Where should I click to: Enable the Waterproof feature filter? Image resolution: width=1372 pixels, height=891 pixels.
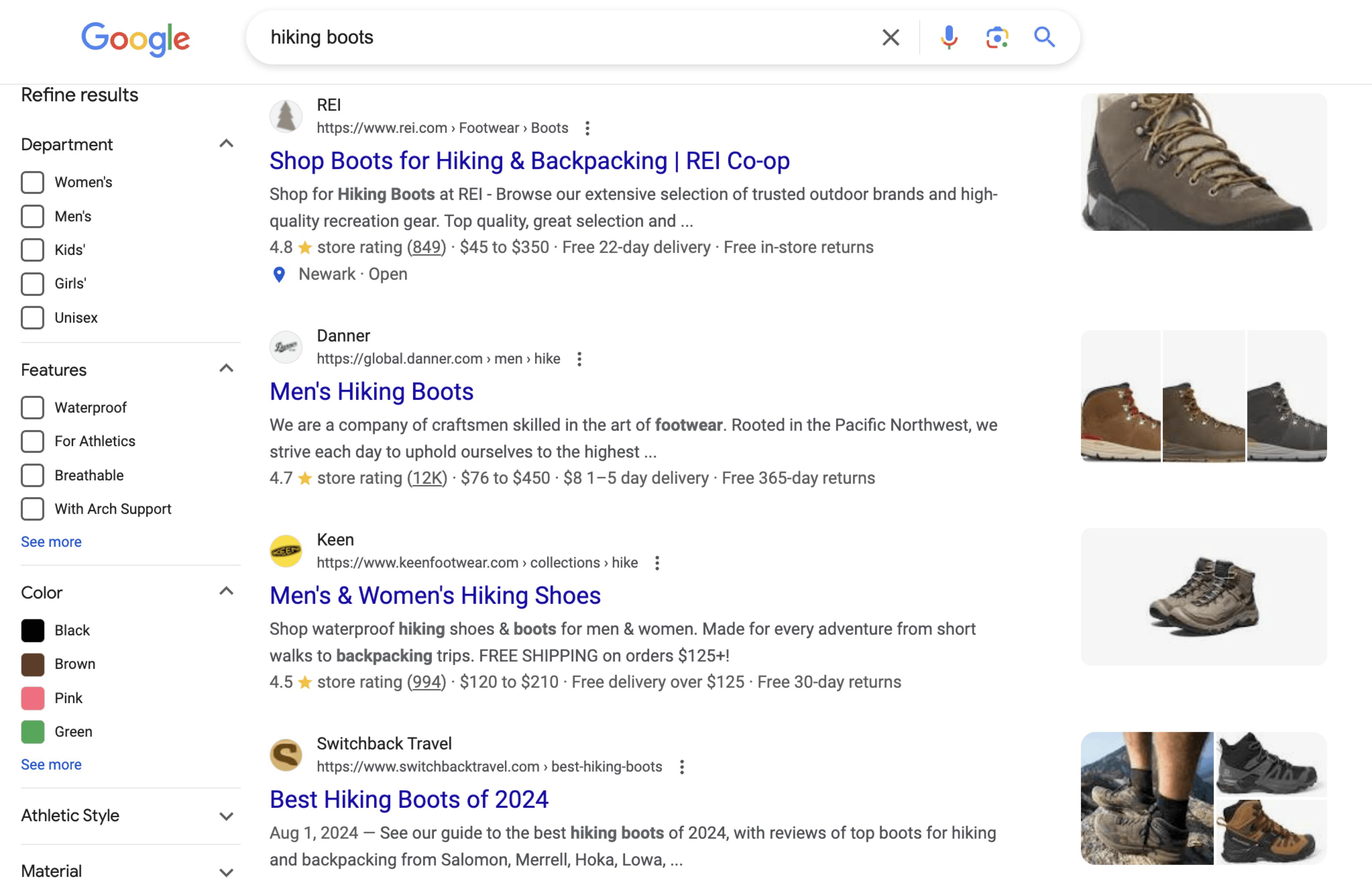point(32,408)
